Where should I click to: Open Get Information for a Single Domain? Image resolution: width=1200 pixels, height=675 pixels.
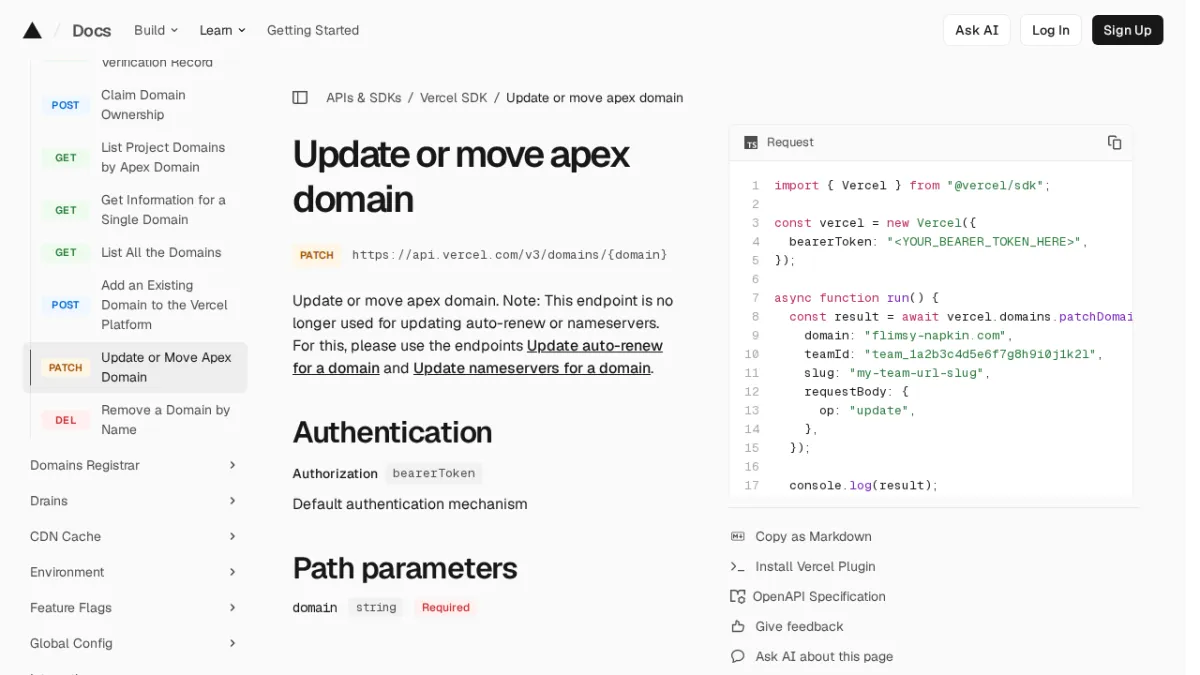[163, 210]
